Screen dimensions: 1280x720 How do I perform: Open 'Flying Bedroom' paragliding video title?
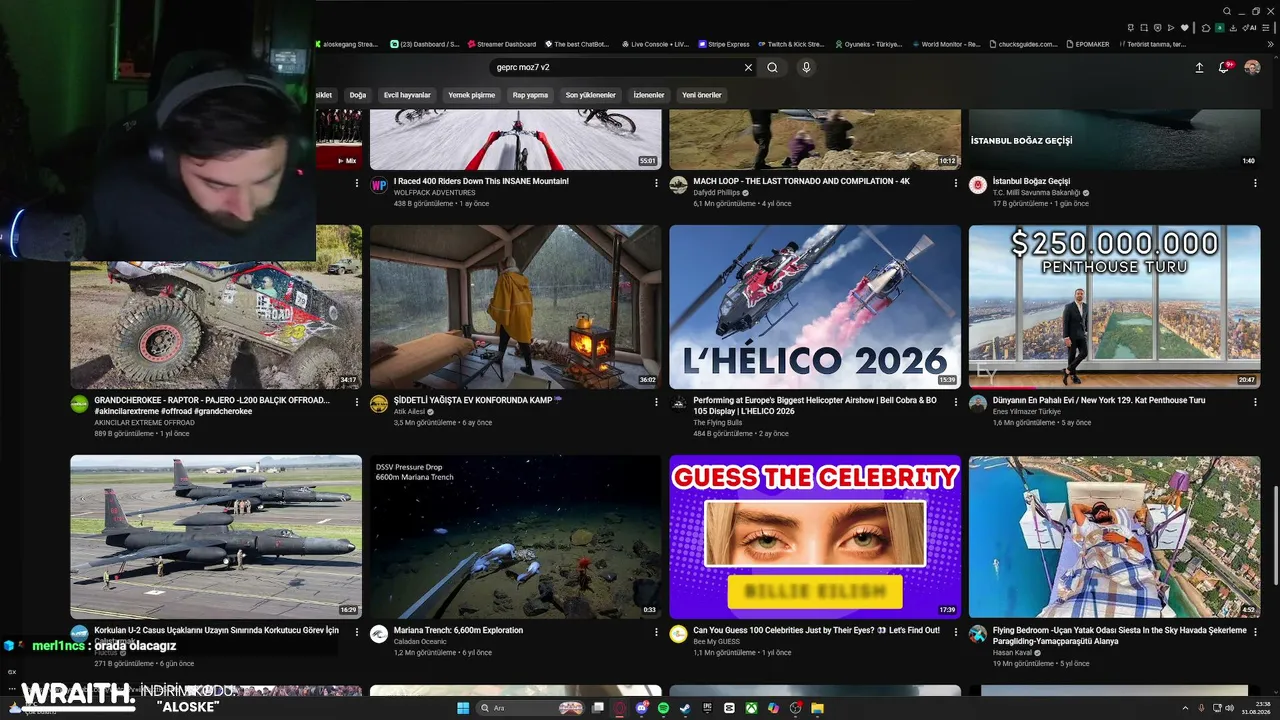coord(1120,636)
